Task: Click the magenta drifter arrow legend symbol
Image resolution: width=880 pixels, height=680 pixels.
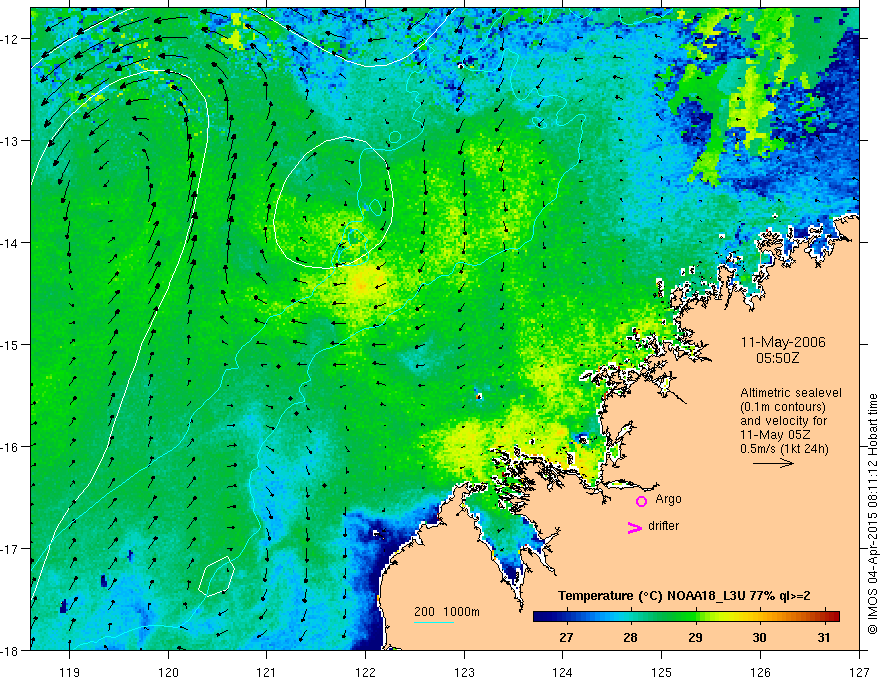Action: click(635, 527)
